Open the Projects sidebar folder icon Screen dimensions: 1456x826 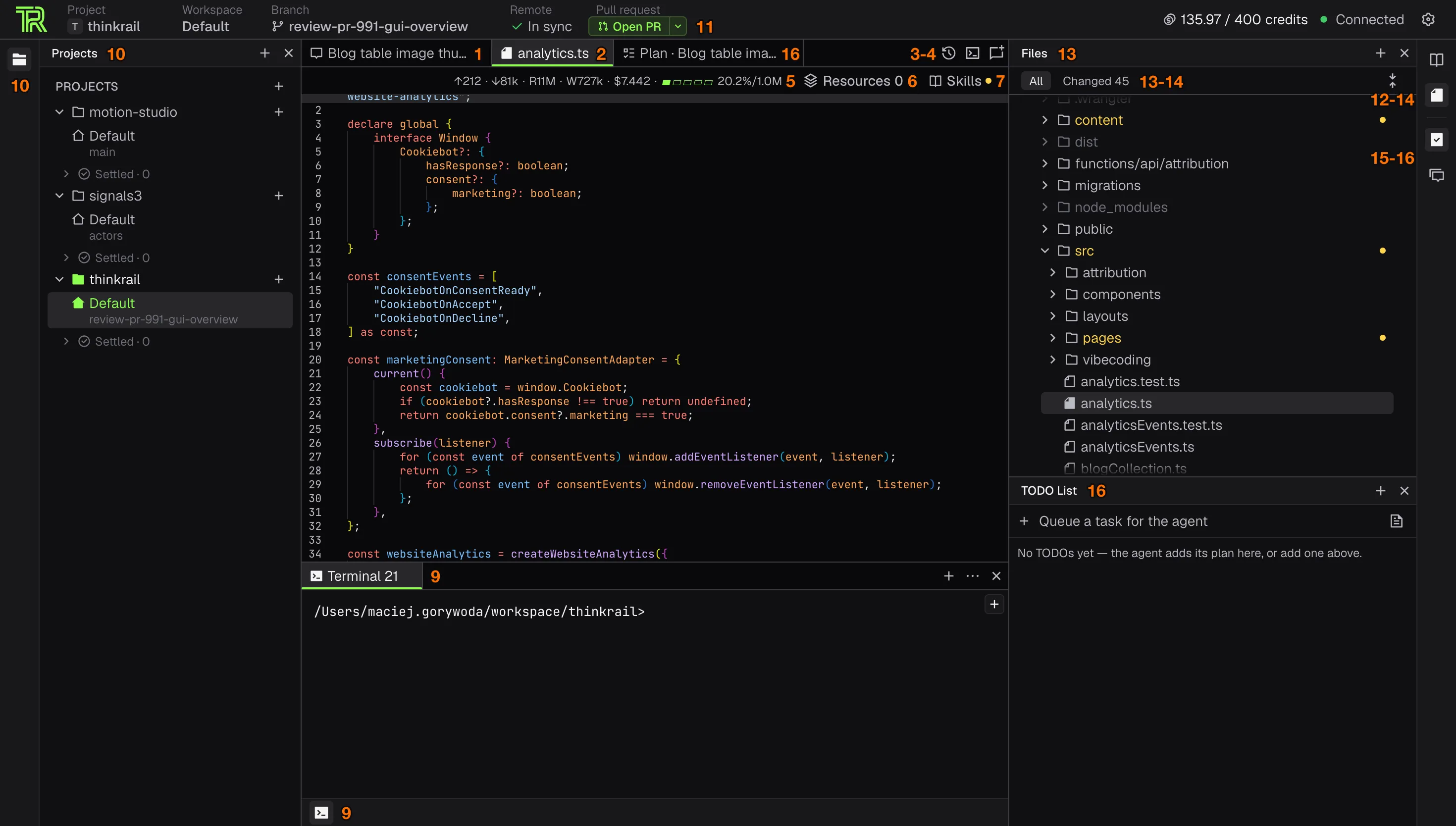point(19,59)
